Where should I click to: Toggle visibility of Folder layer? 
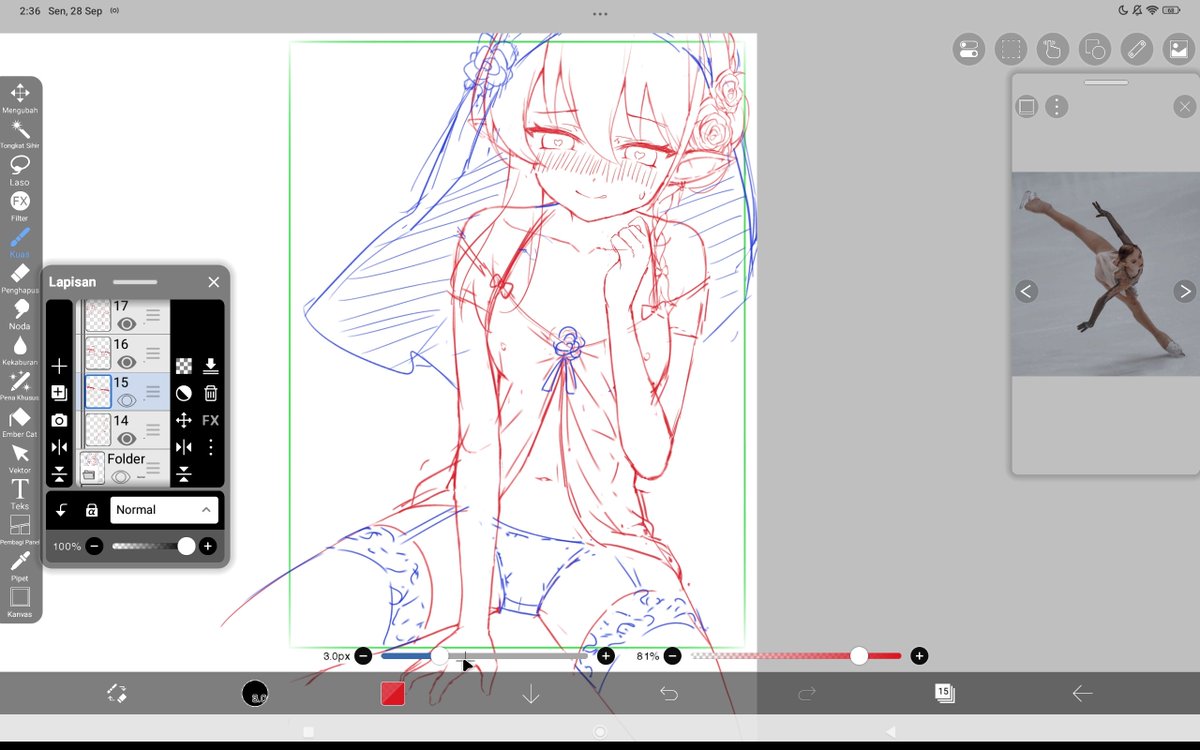click(121, 476)
